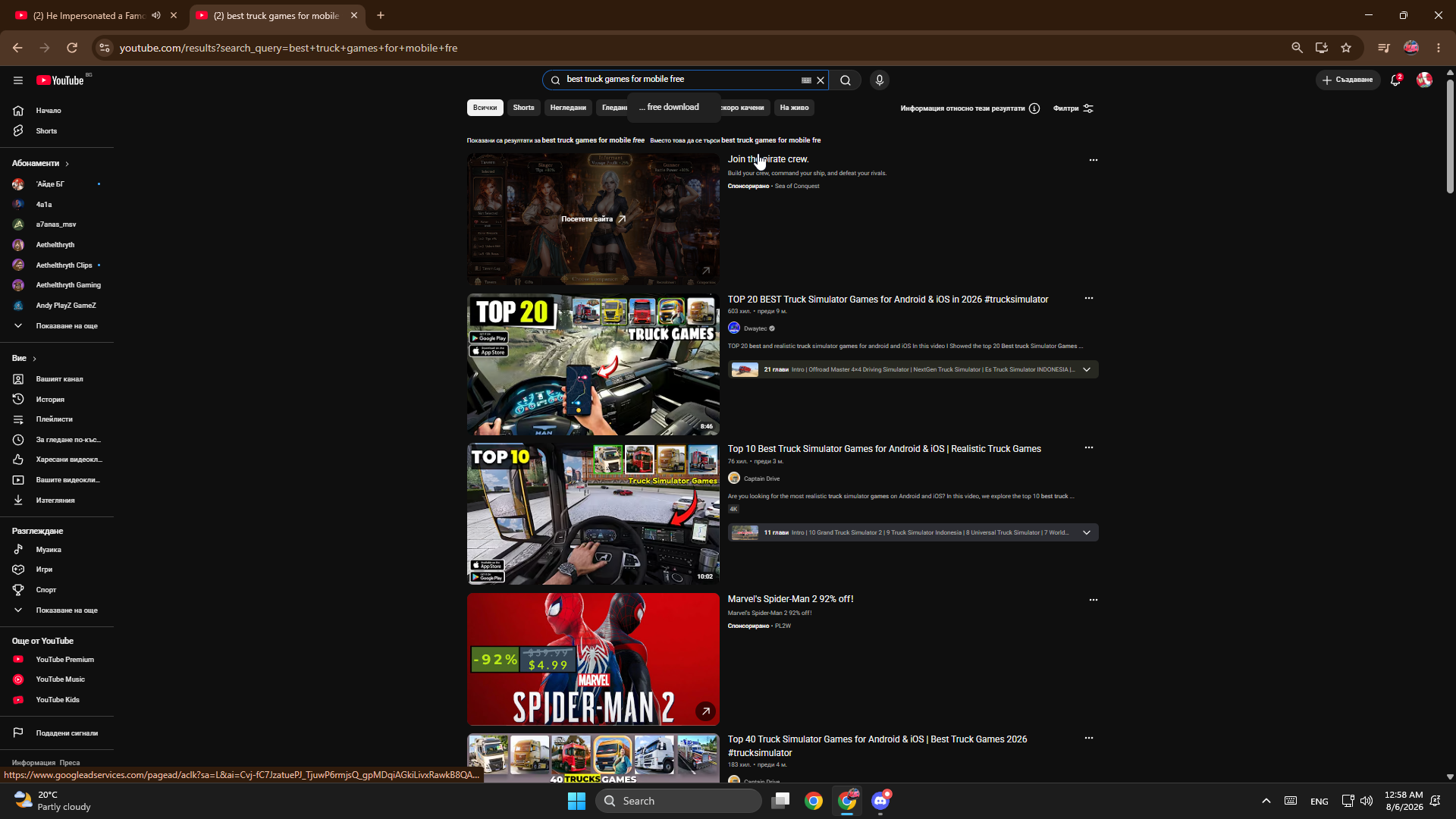Reload the page in Chrome
The height and width of the screenshot is (819, 1456).
[72, 48]
